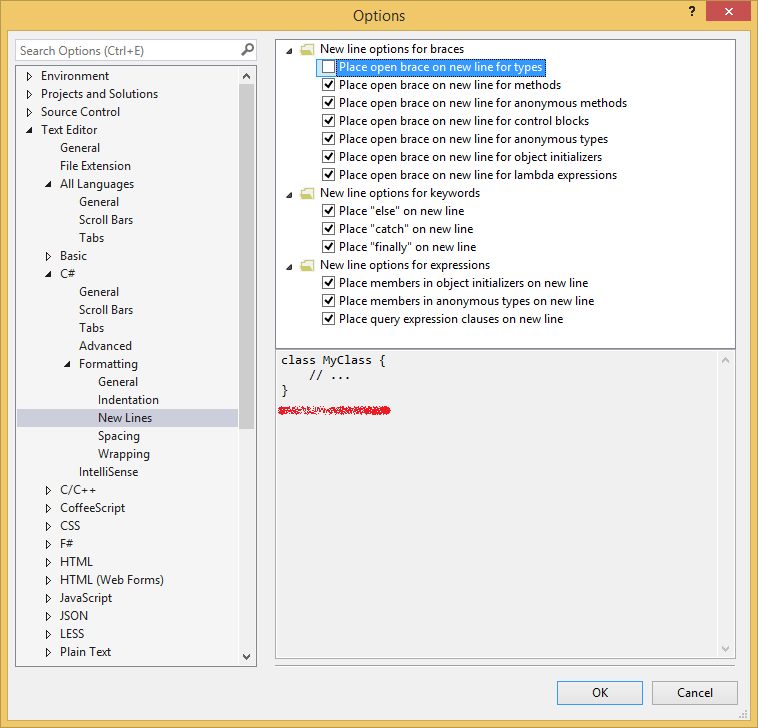Expand the HTML node
758x728 pixels.
(x=48, y=562)
